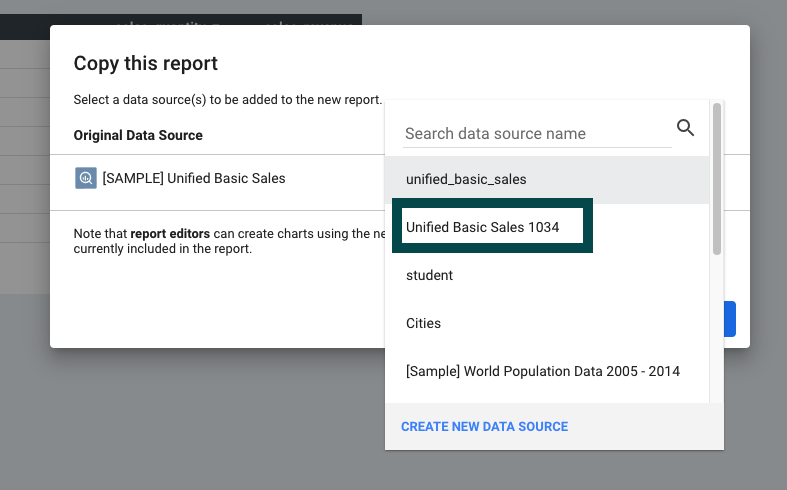Select World Population Data 2005 - 2014

pyautogui.click(x=547, y=372)
